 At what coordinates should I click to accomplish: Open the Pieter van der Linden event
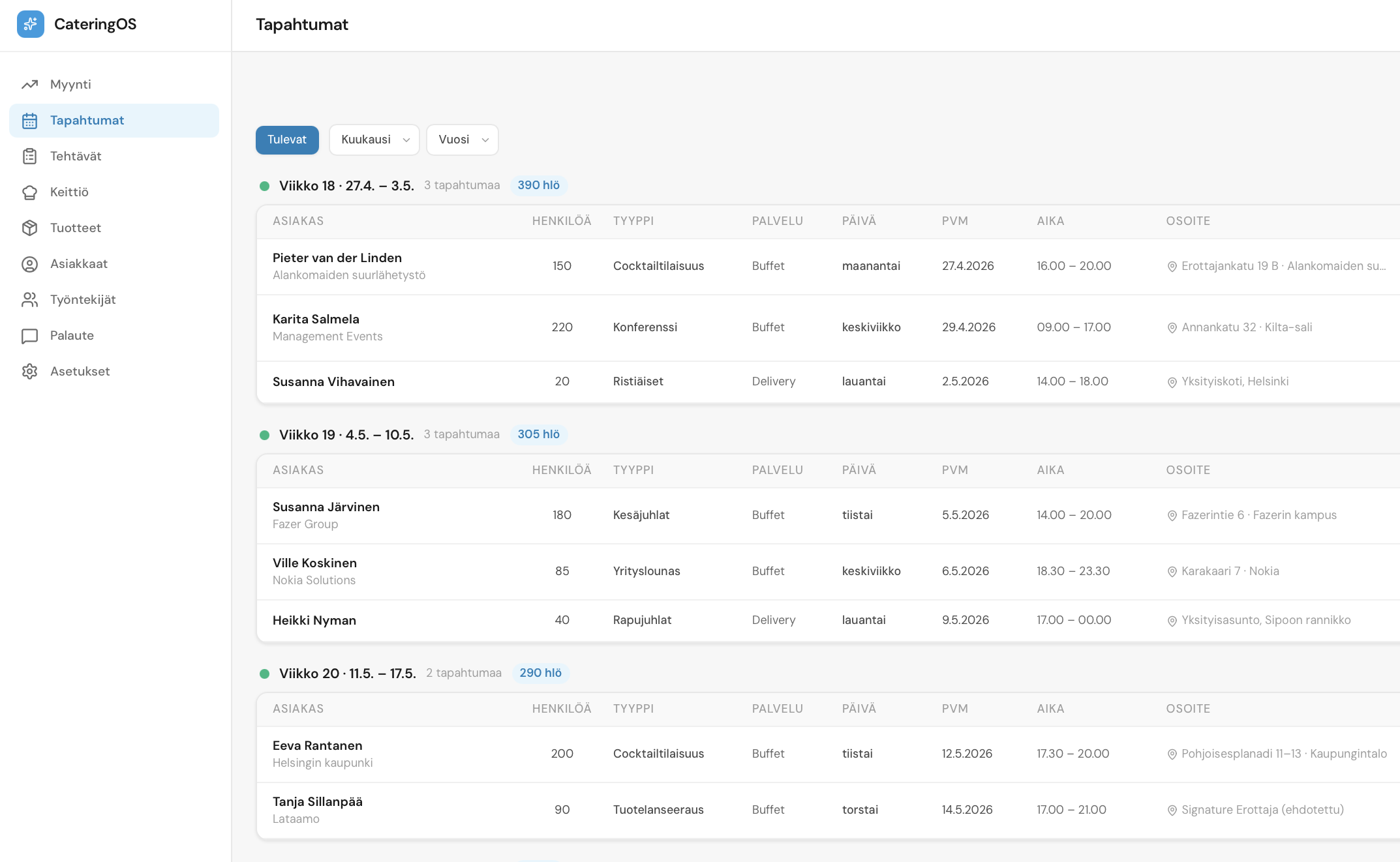pos(337,258)
